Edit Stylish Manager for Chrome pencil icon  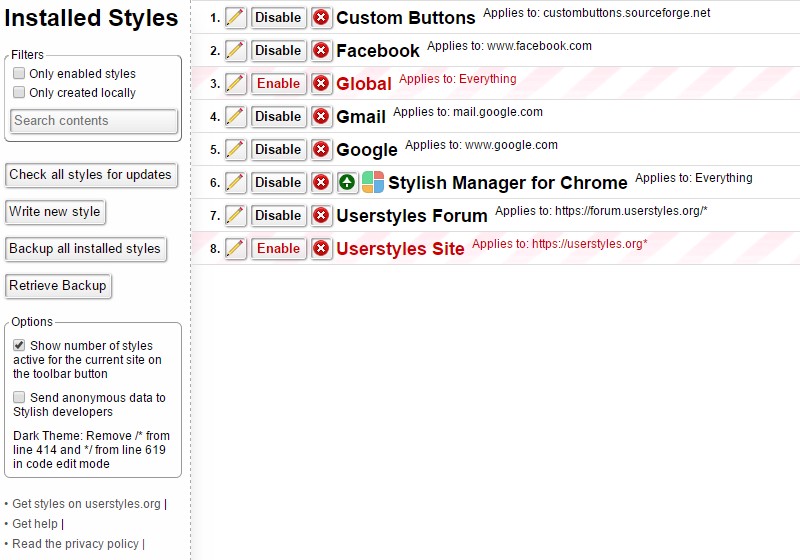(235, 183)
